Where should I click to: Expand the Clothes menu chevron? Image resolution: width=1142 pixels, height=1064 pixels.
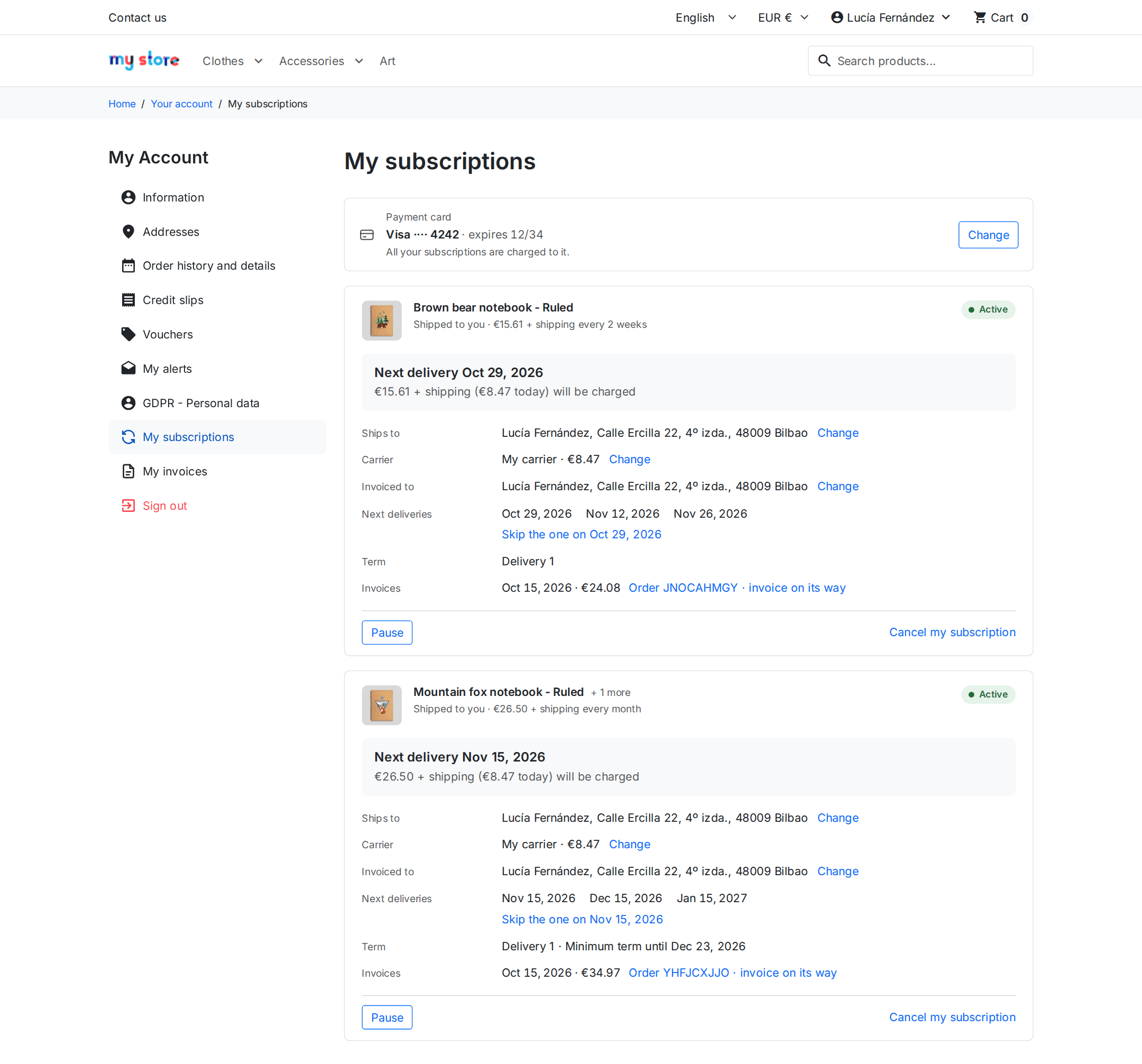click(259, 61)
